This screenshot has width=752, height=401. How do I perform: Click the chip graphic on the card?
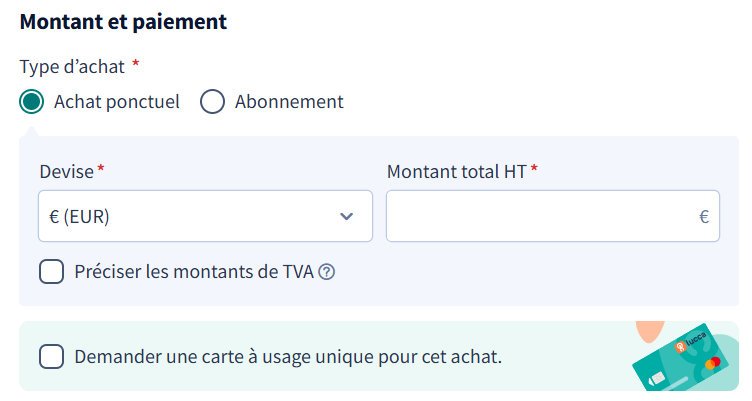click(656, 379)
